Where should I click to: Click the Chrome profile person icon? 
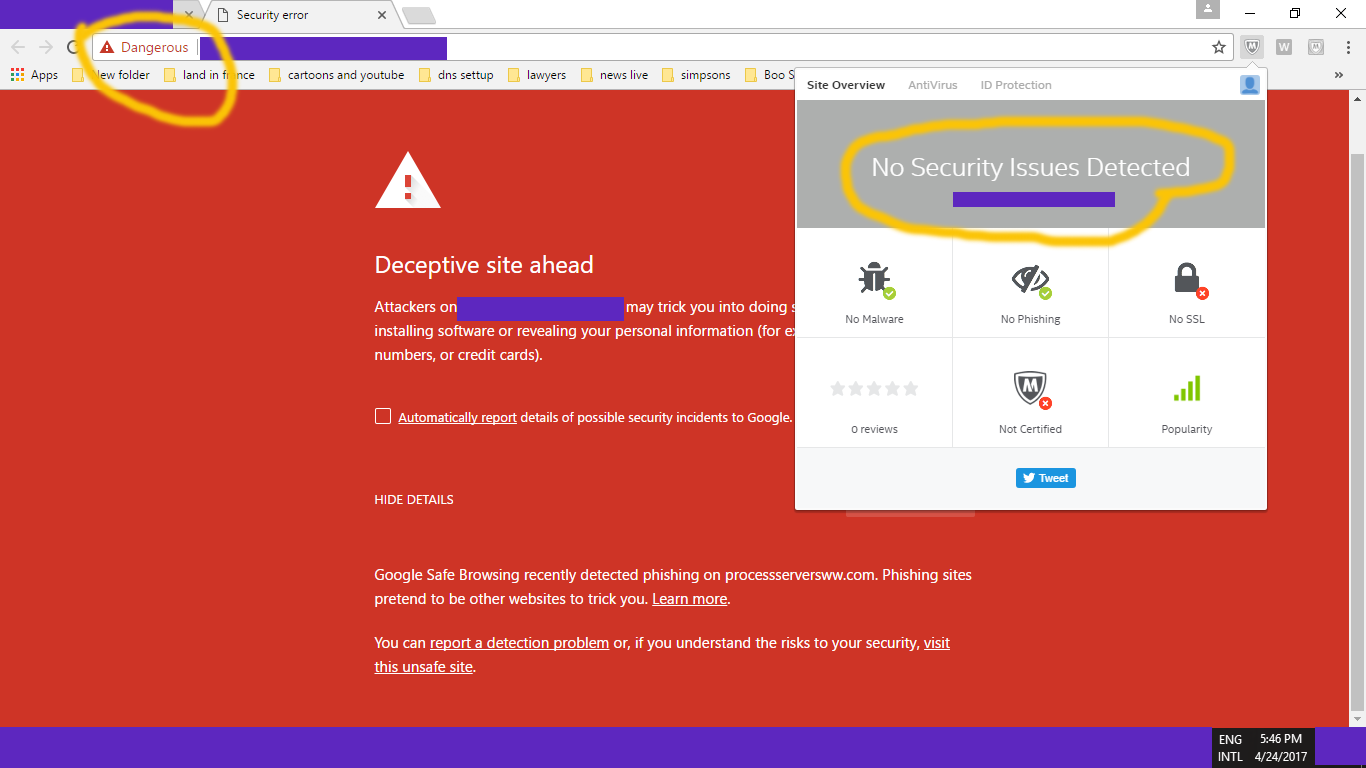click(x=1208, y=10)
